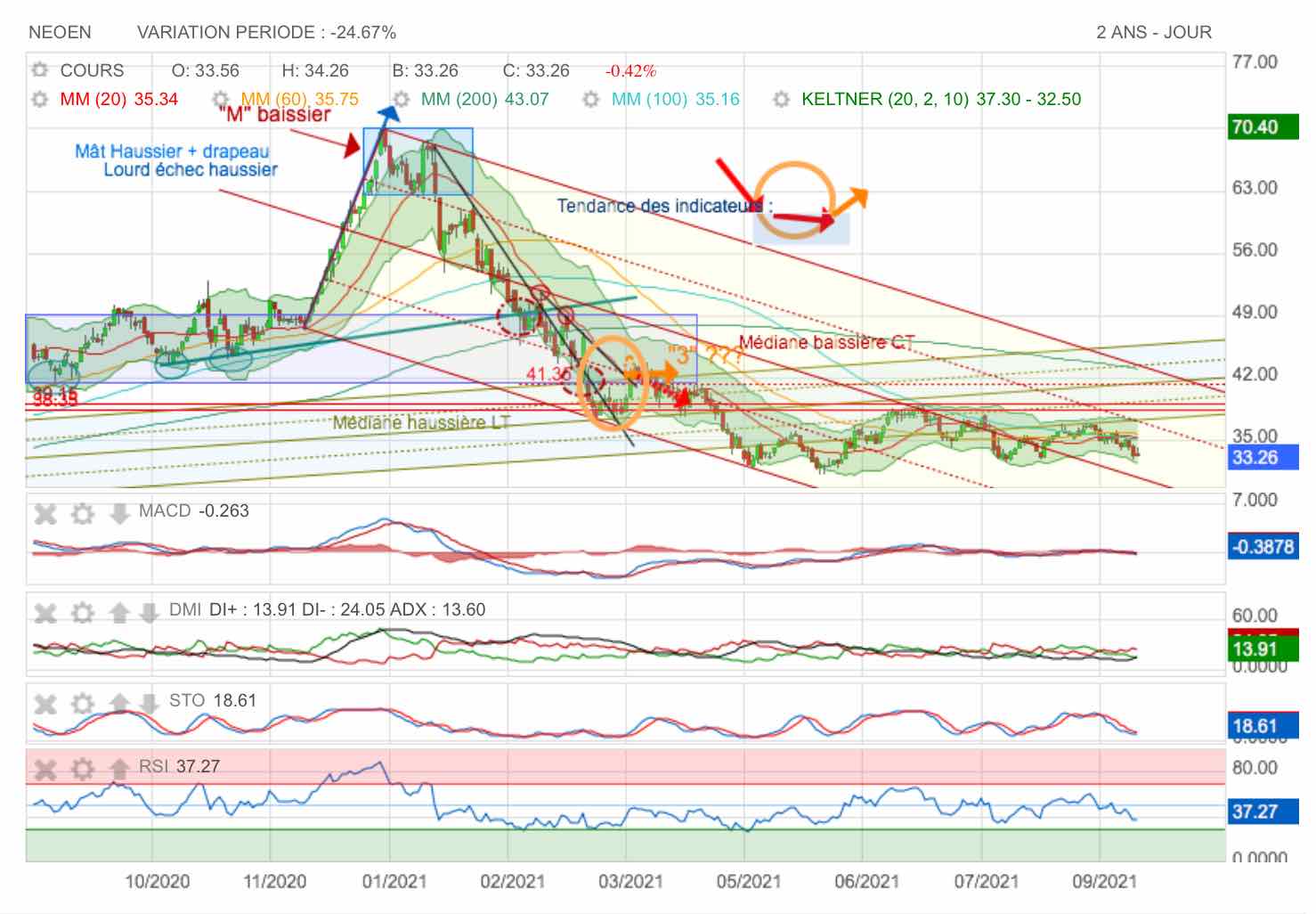Move RSI panel up with arrow

click(119, 769)
